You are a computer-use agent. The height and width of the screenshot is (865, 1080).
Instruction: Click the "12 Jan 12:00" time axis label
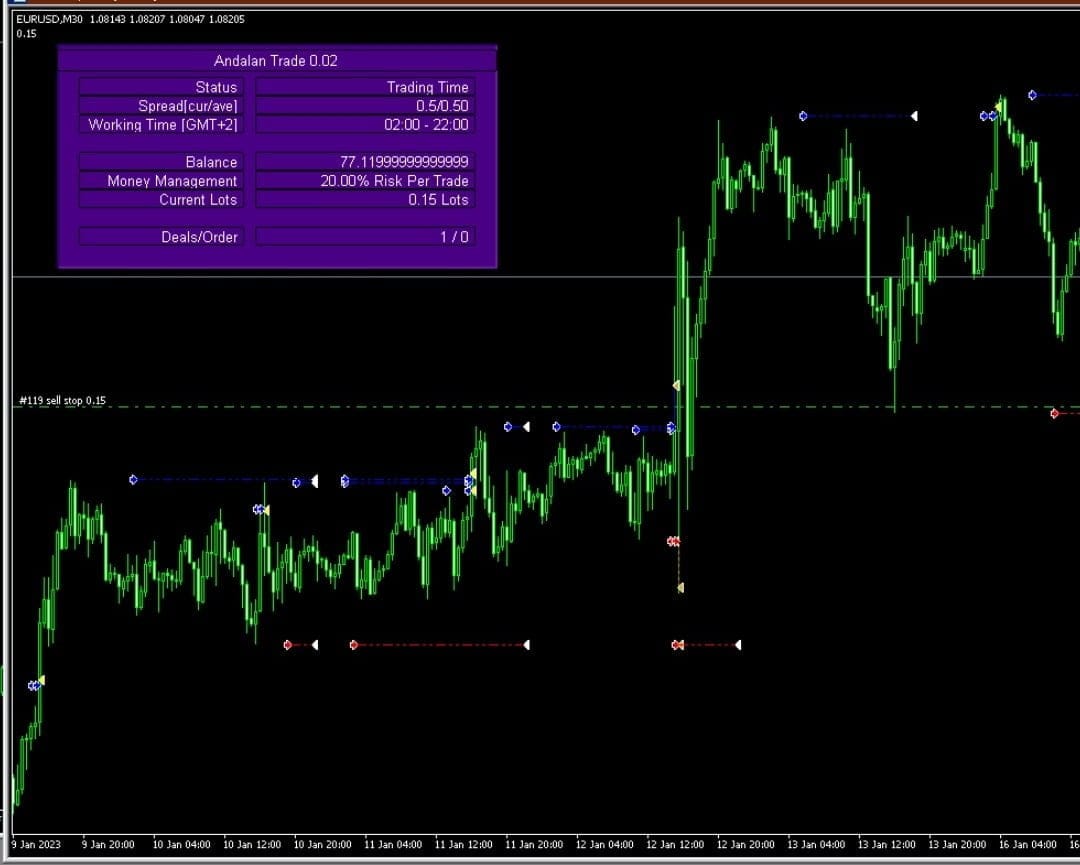coord(677,844)
